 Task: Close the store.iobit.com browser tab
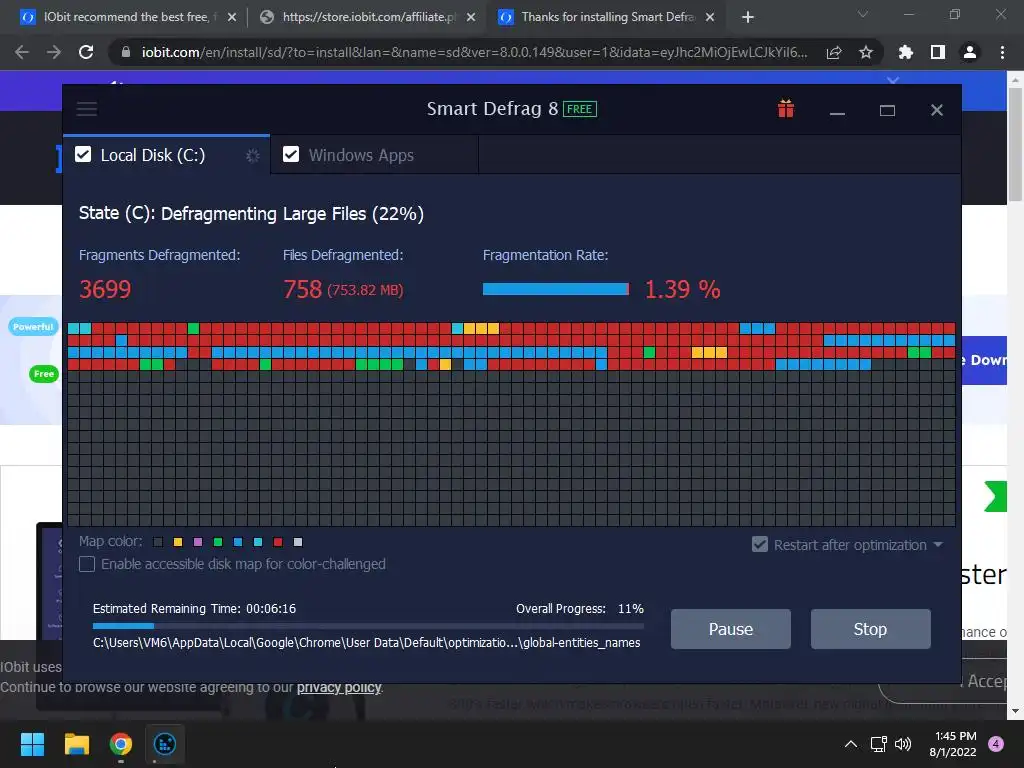[x=471, y=18]
